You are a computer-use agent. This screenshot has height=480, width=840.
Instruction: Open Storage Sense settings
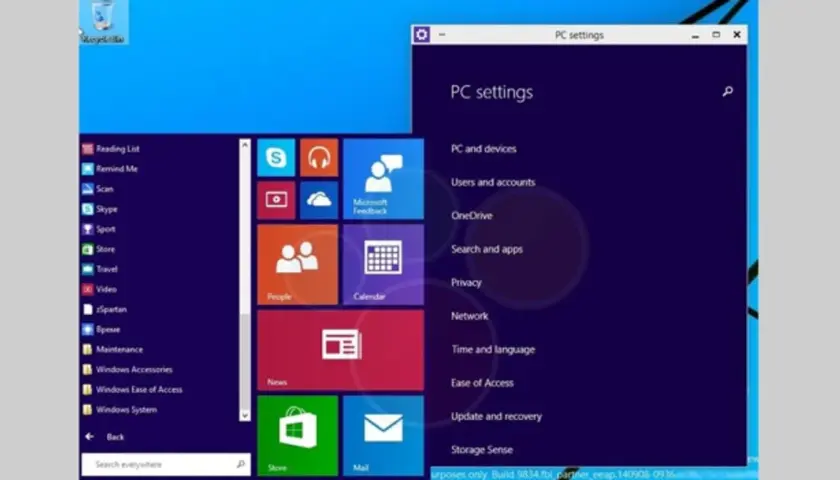tap(482, 450)
